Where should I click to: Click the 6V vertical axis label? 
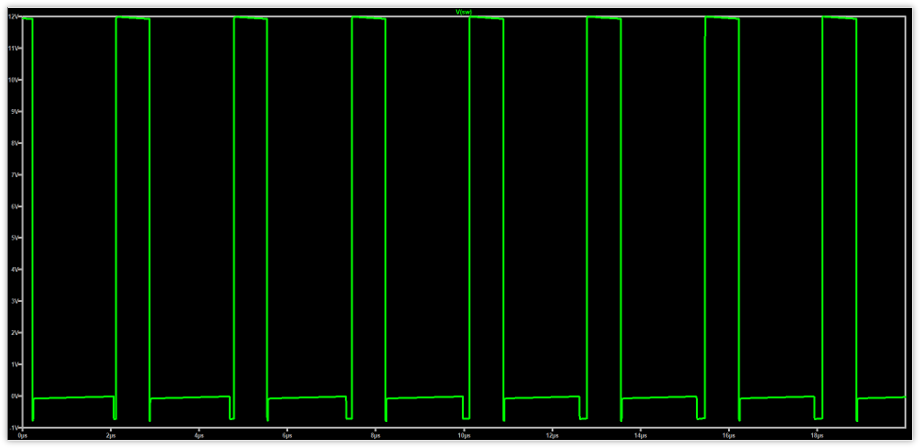click(13, 206)
